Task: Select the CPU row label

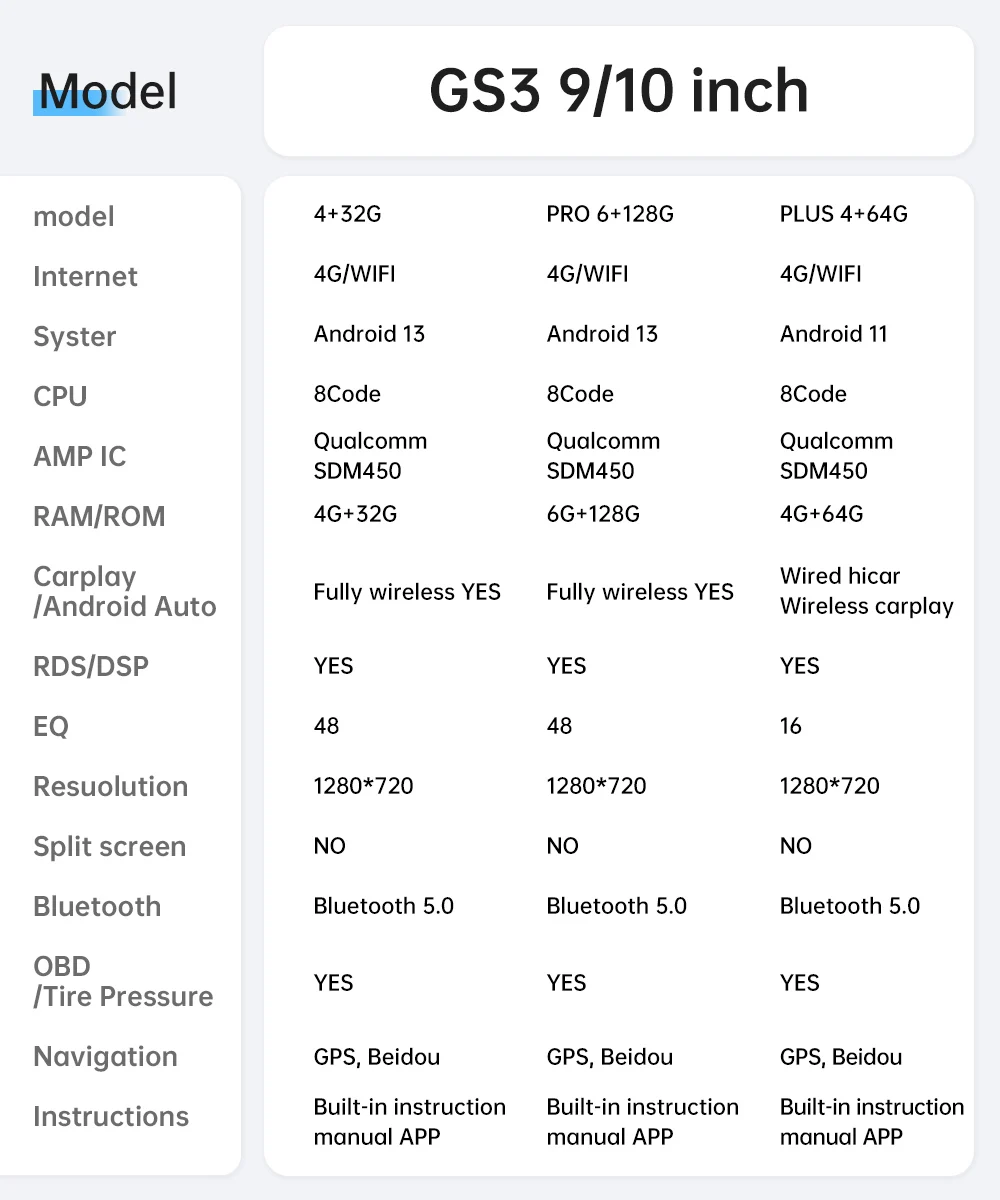Action: point(60,396)
